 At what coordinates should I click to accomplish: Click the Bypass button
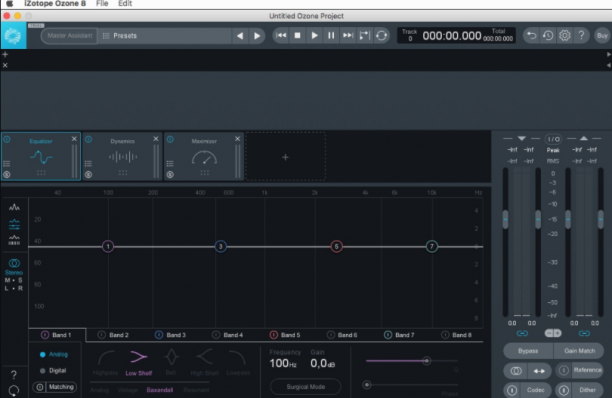(x=528, y=351)
